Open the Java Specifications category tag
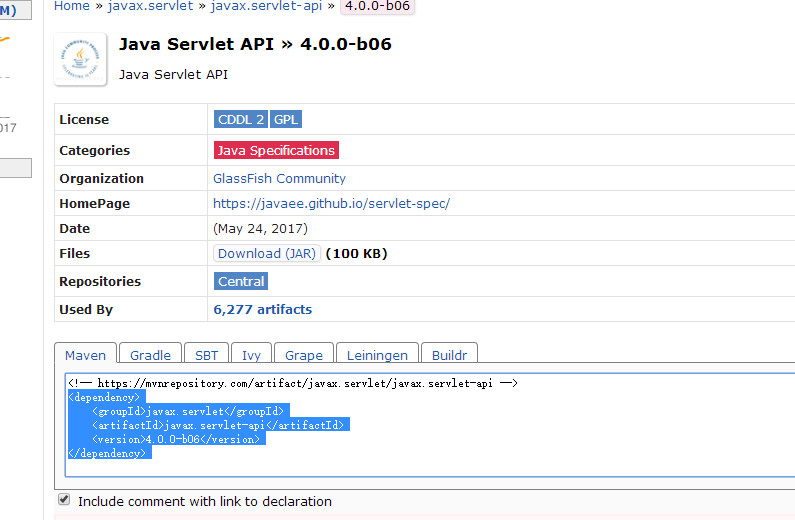The height and width of the screenshot is (520, 795). 276,151
